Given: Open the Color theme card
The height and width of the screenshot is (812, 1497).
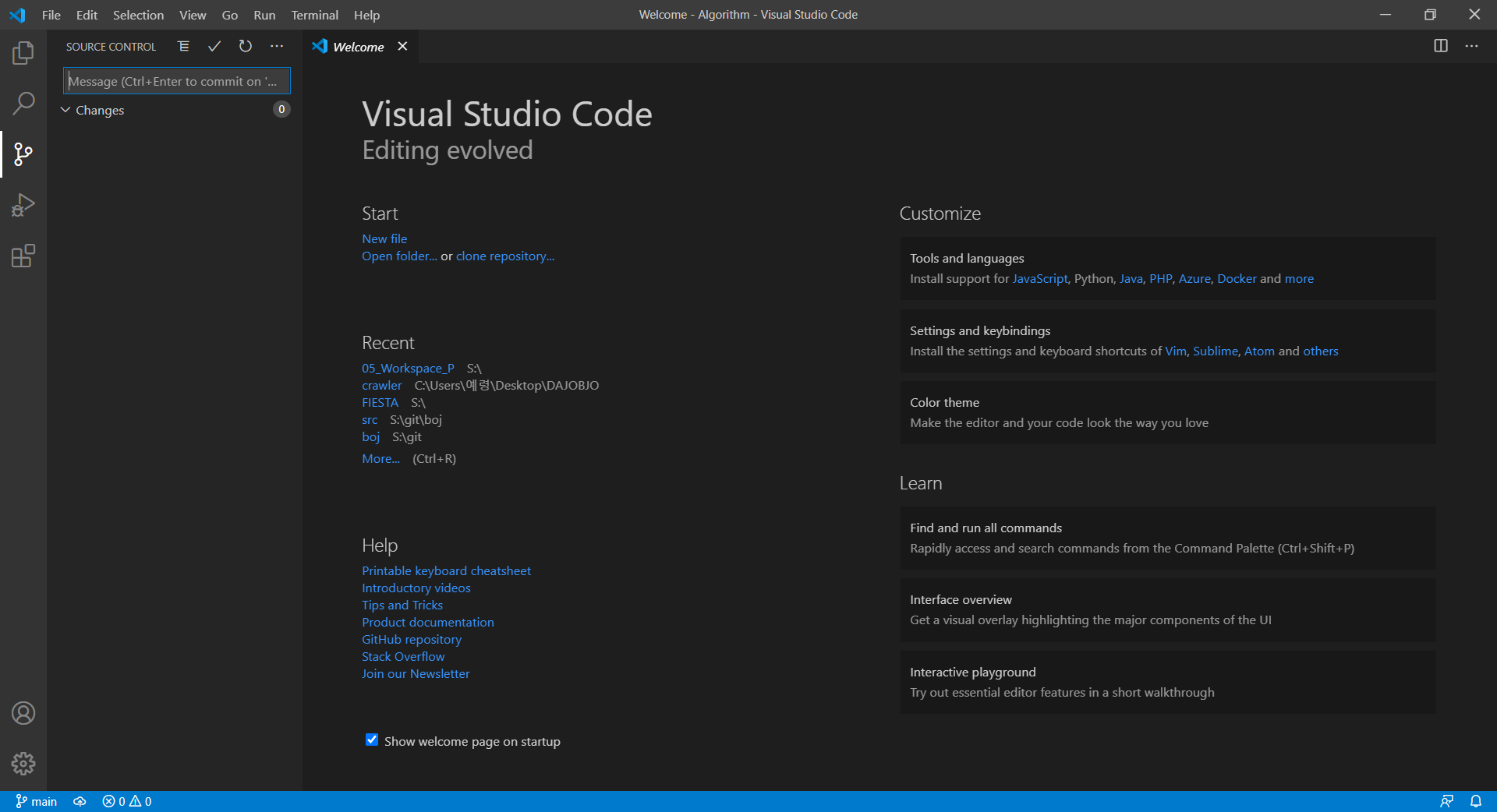Looking at the screenshot, I should [x=1168, y=413].
